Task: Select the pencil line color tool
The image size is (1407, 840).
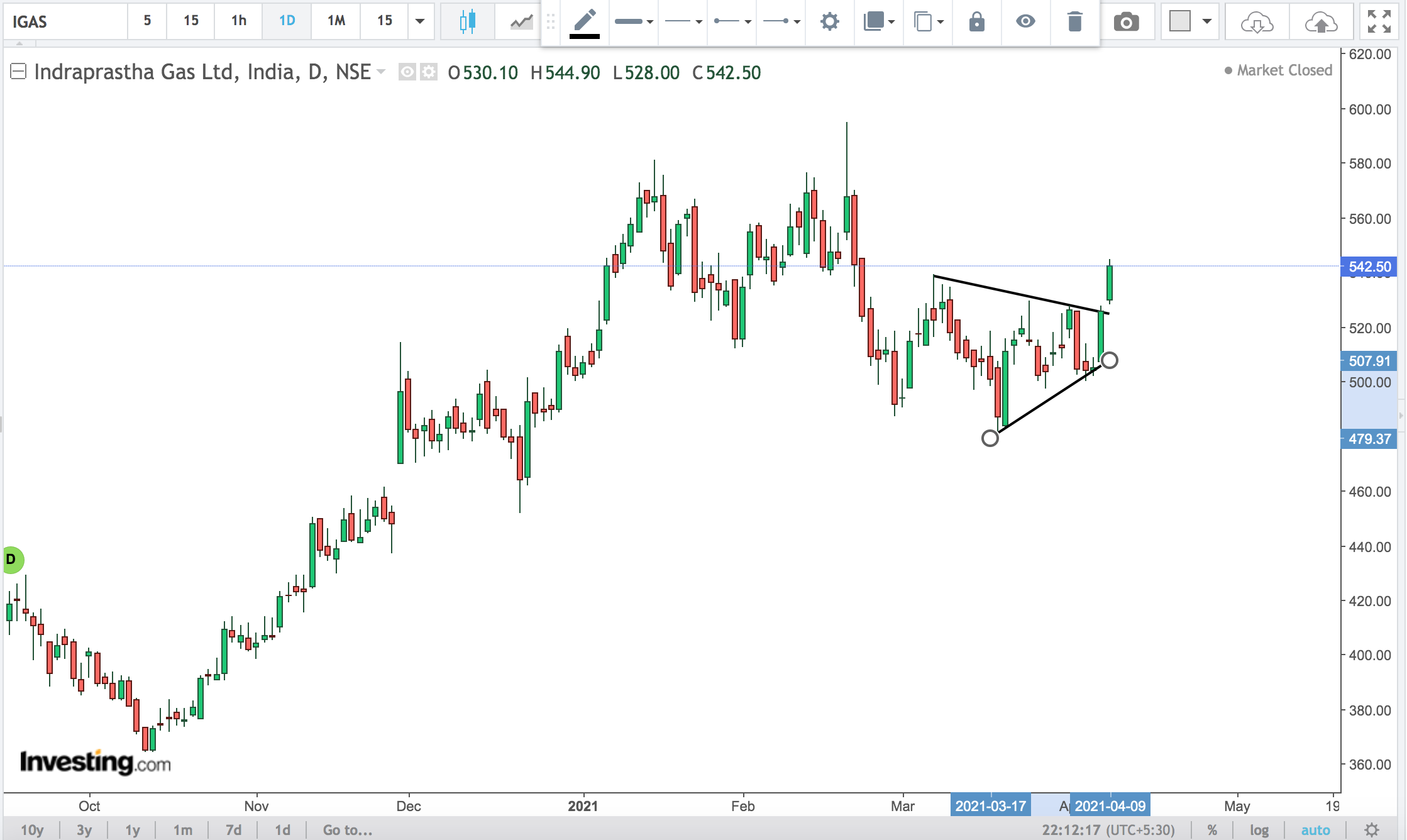Action: tap(584, 22)
